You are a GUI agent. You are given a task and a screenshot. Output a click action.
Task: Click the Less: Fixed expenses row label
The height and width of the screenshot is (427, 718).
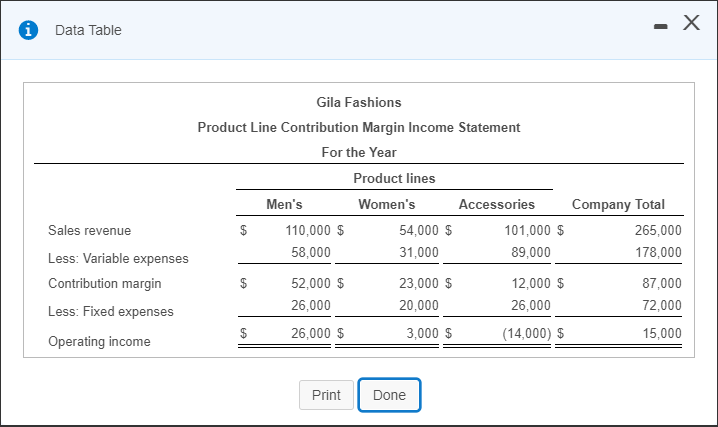pyautogui.click(x=111, y=312)
